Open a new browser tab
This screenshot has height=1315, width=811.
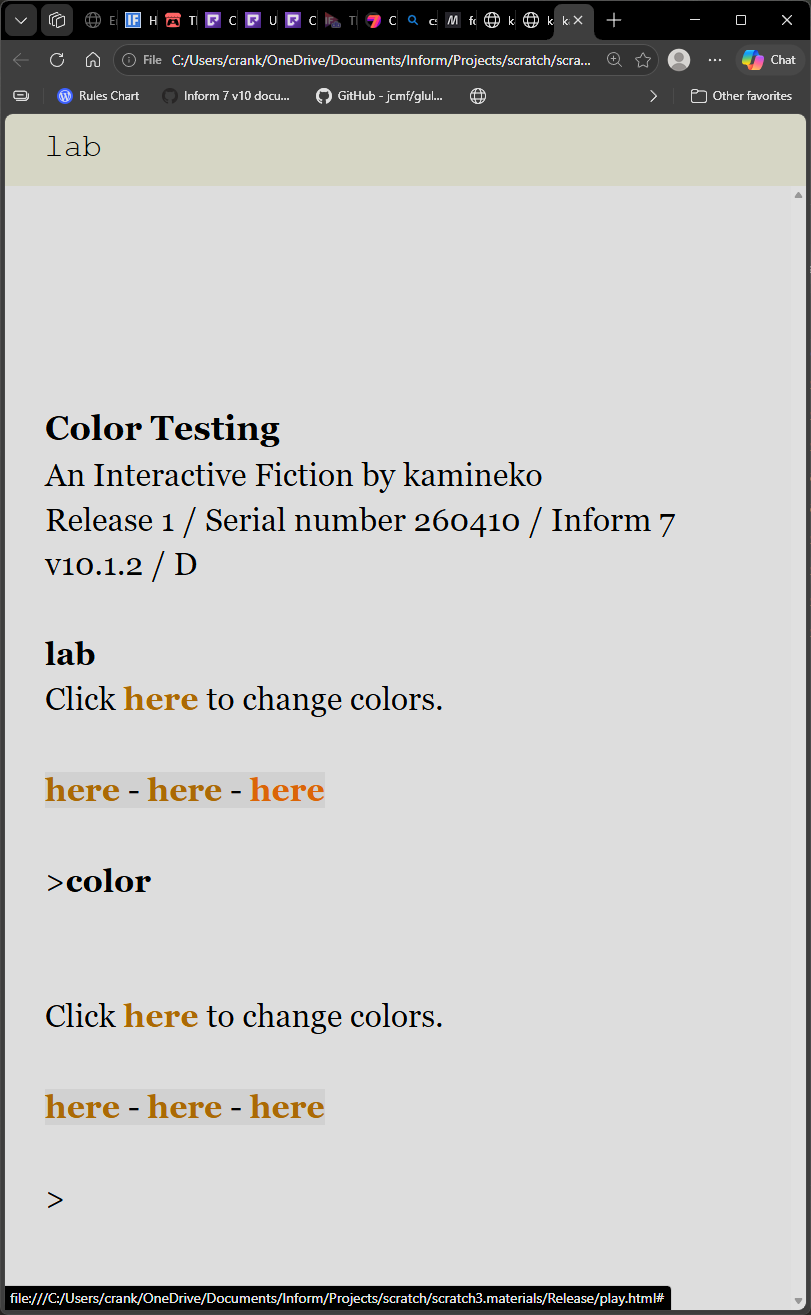(x=614, y=20)
